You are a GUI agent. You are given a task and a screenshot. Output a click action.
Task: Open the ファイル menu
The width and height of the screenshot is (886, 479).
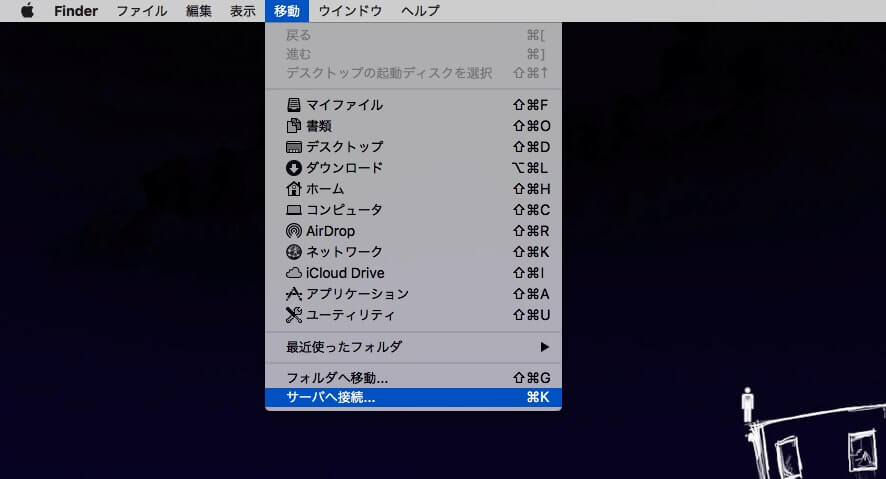click(x=141, y=11)
